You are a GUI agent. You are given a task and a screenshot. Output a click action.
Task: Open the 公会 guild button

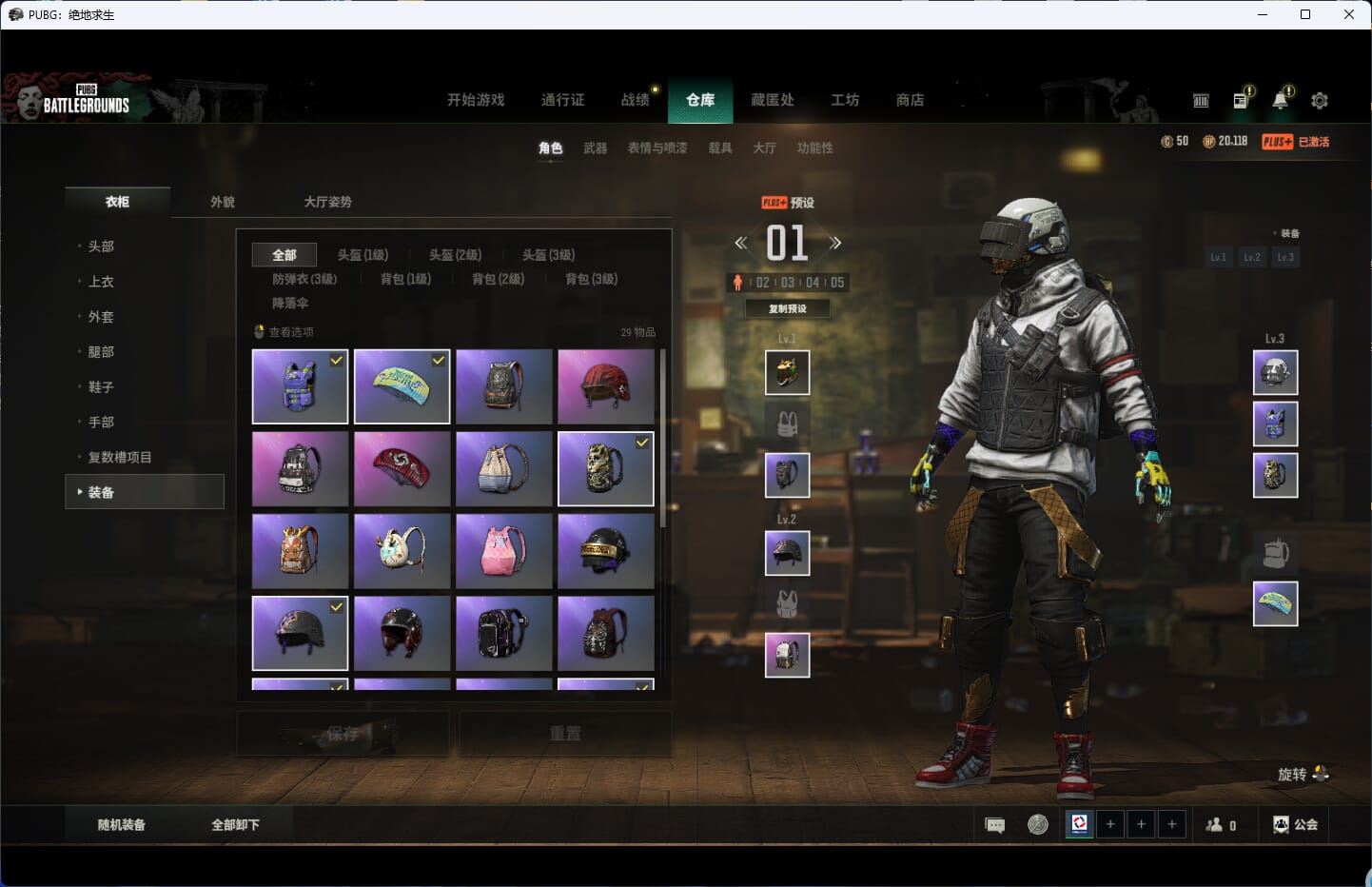point(1296,824)
